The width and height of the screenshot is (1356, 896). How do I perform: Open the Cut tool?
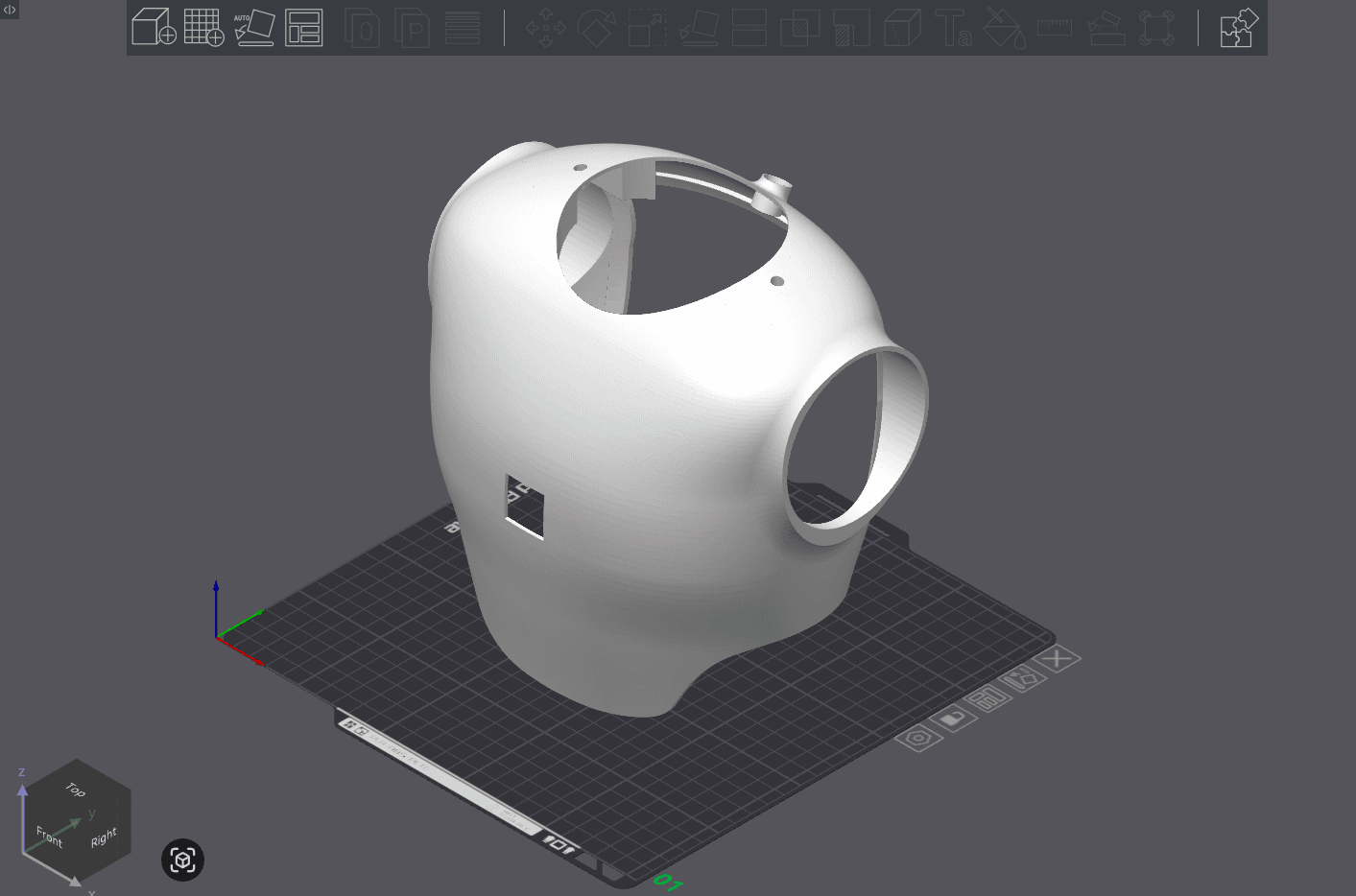tap(749, 29)
